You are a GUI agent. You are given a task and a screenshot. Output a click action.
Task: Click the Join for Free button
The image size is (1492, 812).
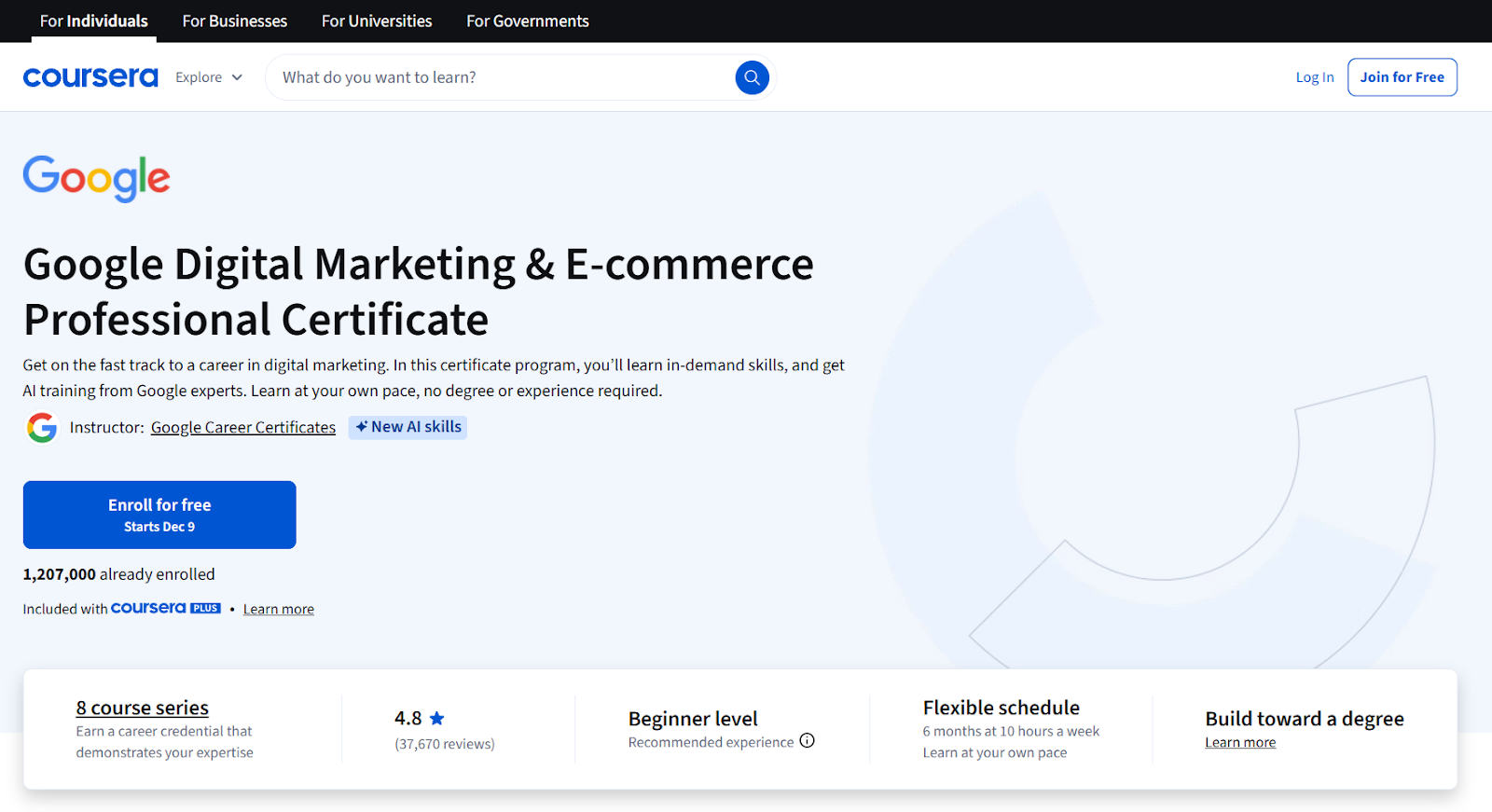pyautogui.click(x=1402, y=77)
